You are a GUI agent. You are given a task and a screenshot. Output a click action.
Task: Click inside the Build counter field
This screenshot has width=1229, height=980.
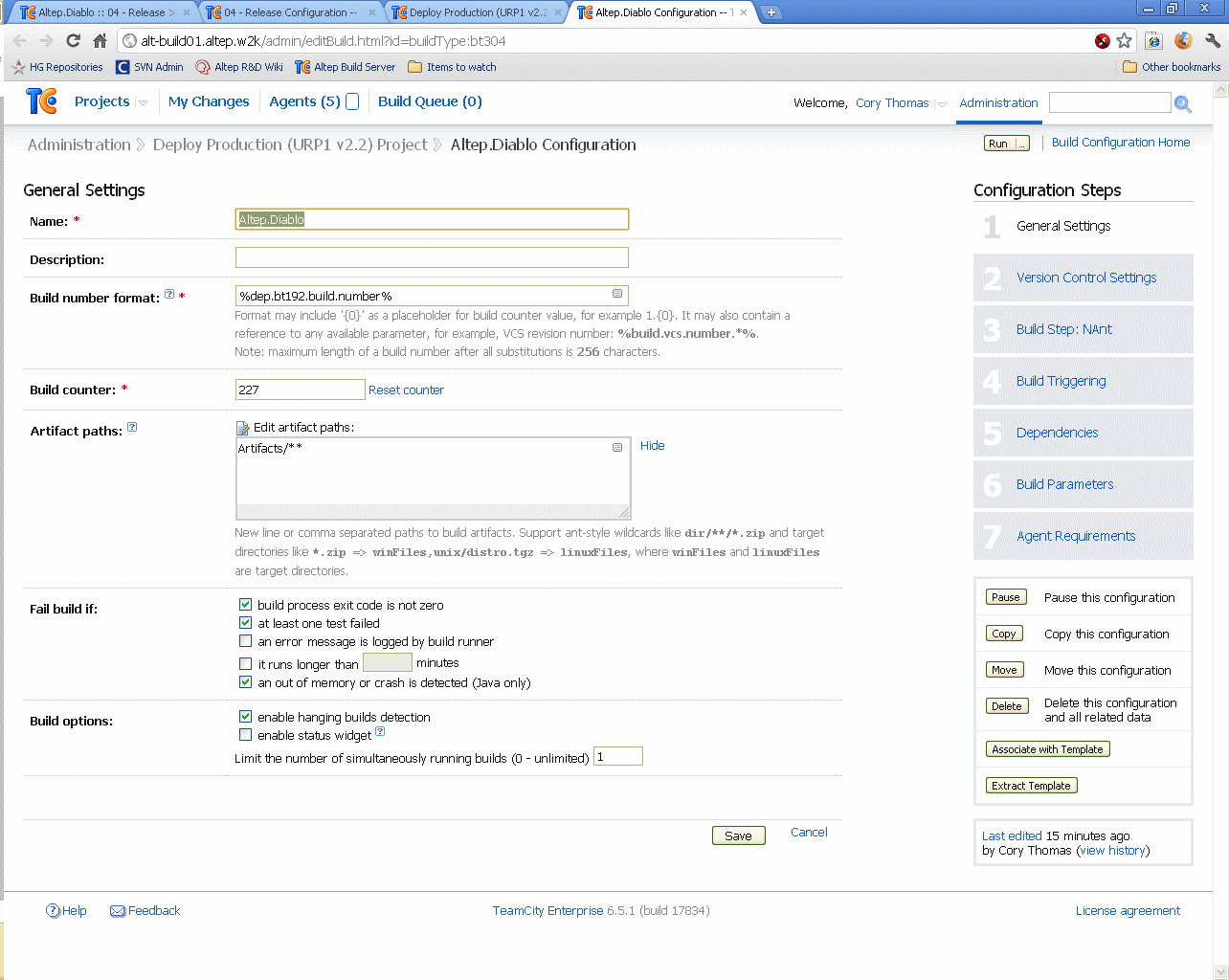click(300, 390)
